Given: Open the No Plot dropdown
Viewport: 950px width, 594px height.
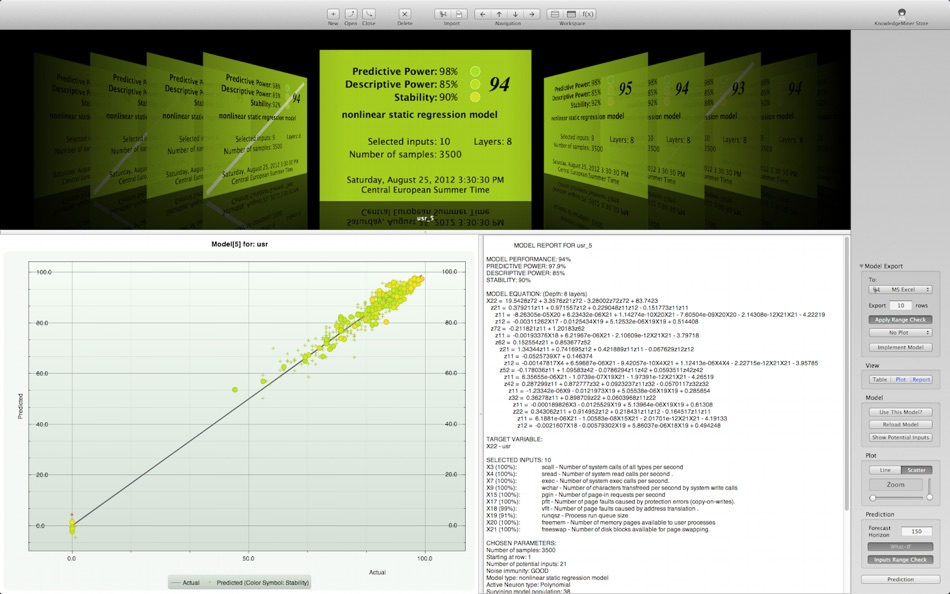Looking at the screenshot, I should click(x=900, y=333).
